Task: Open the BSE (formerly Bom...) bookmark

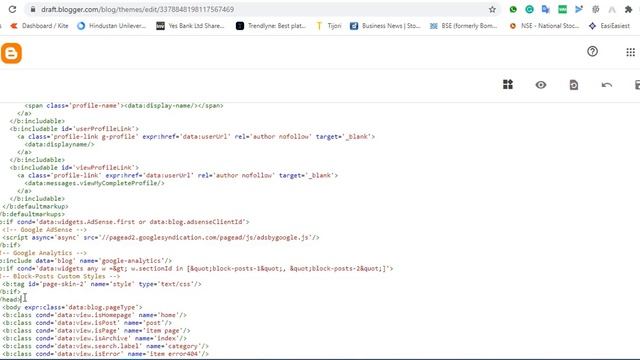Action: [x=464, y=26]
